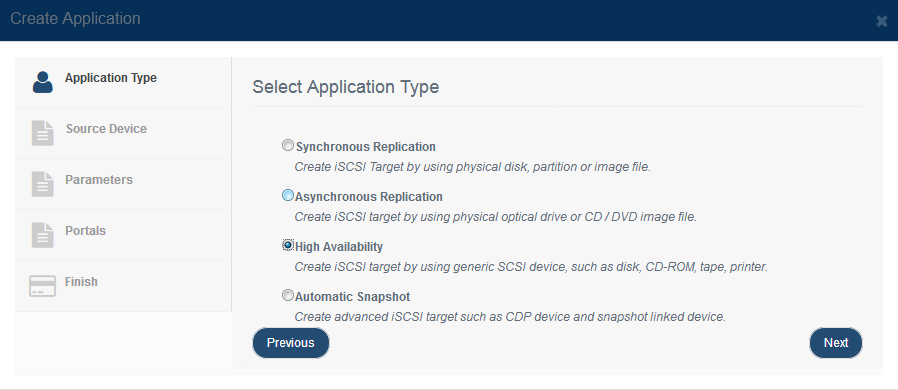Click the Parameters document icon

coord(43,184)
